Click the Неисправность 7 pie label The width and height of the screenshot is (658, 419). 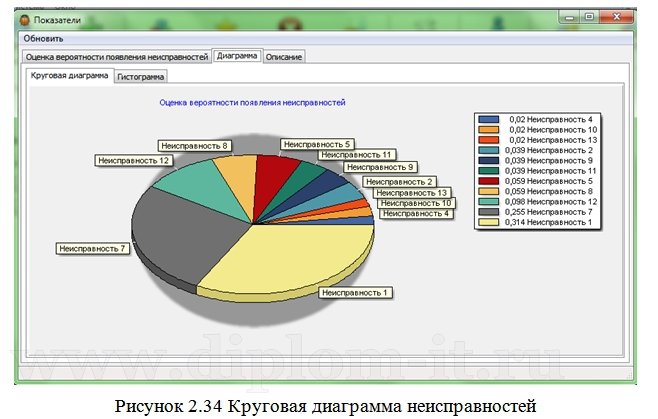92,249
